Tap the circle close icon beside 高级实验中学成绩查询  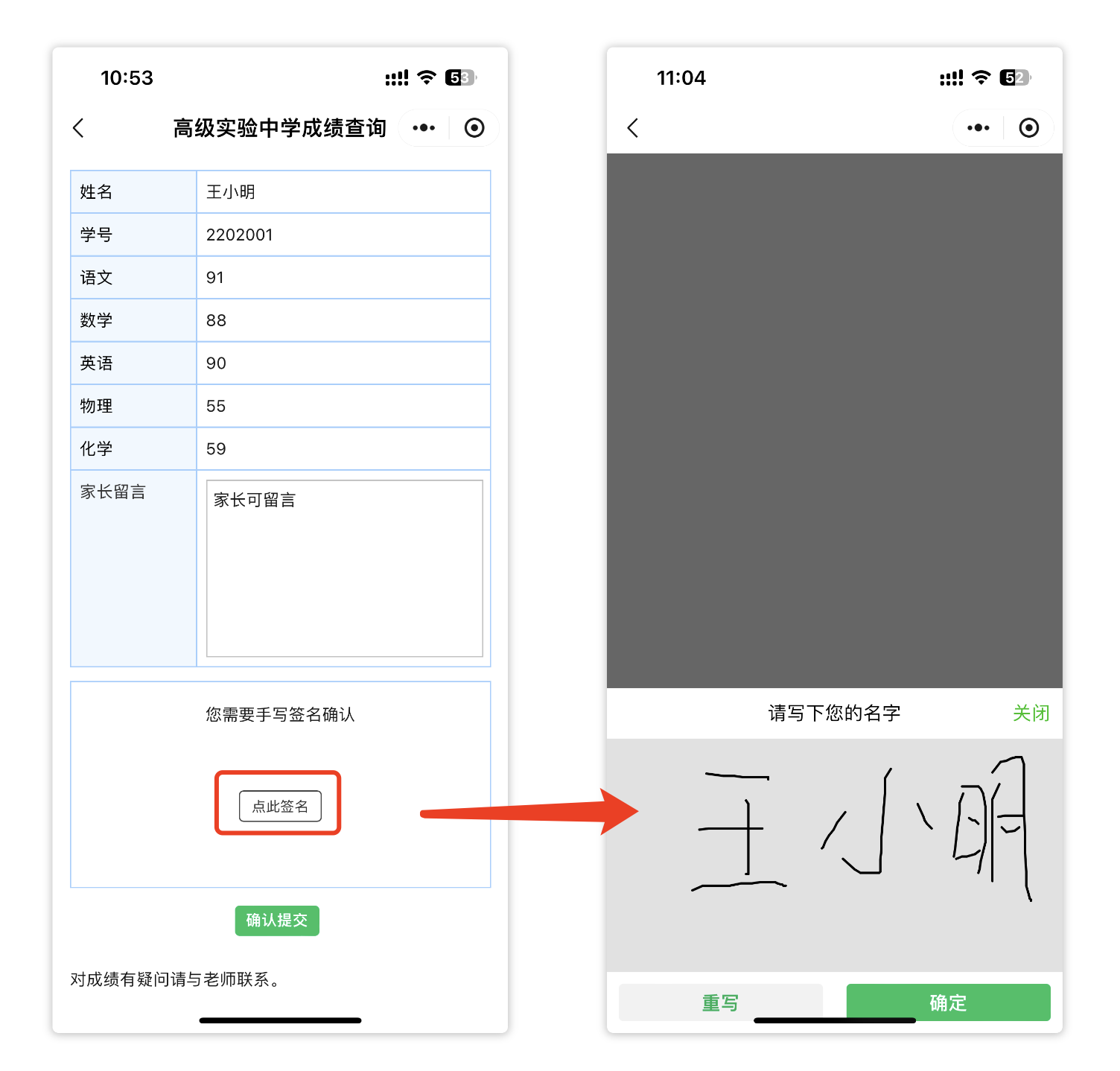tap(474, 128)
